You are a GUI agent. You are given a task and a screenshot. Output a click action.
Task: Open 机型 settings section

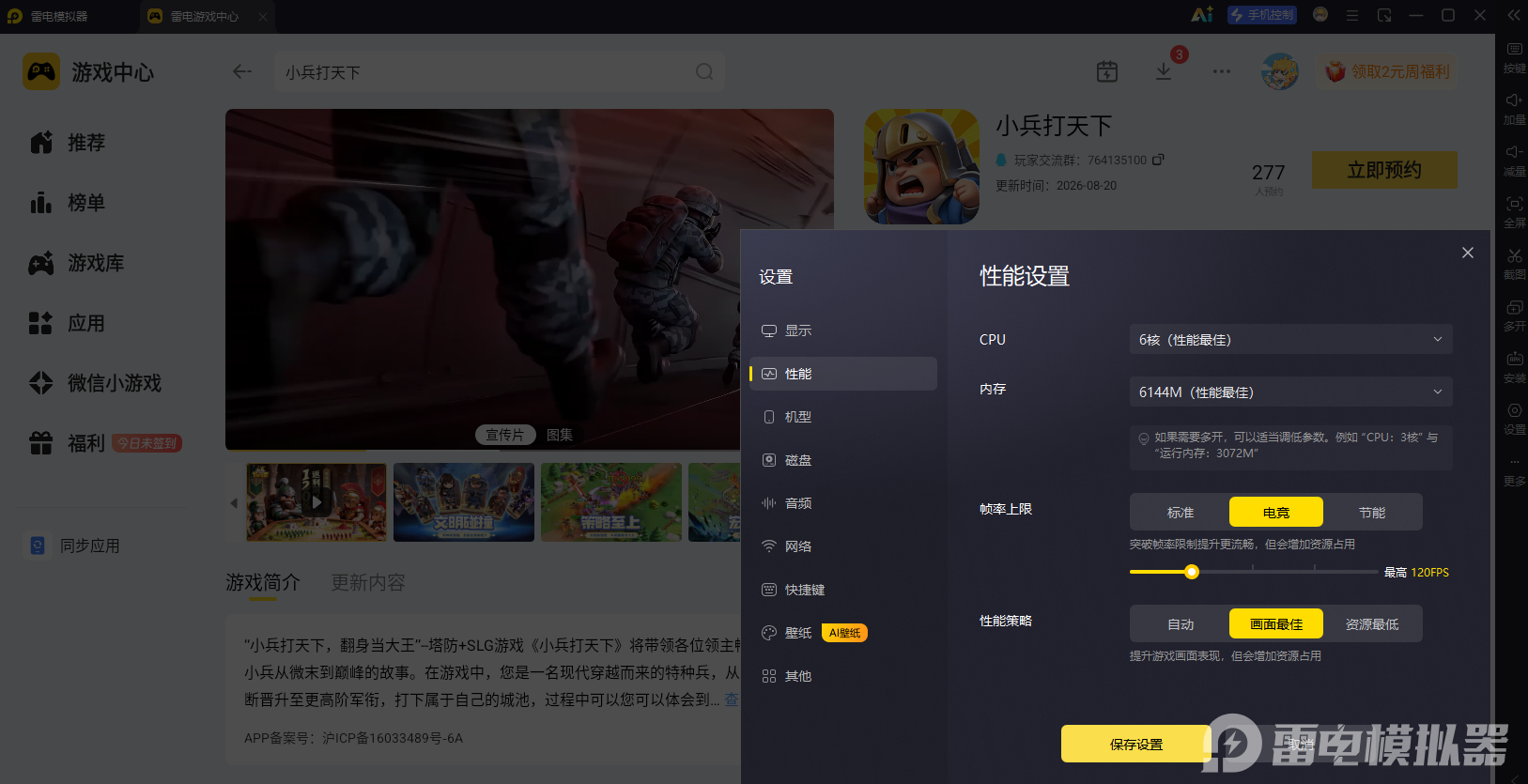coord(843,417)
